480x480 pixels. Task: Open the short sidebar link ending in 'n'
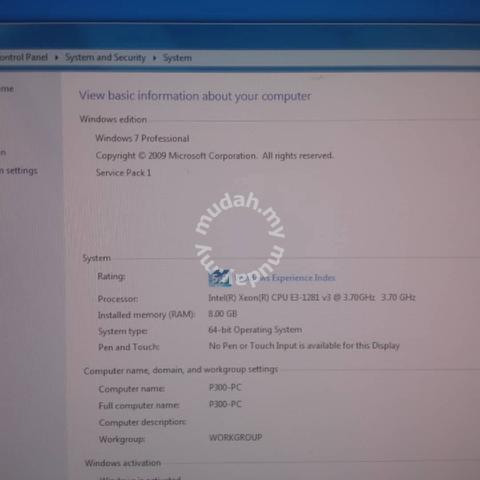(3, 153)
